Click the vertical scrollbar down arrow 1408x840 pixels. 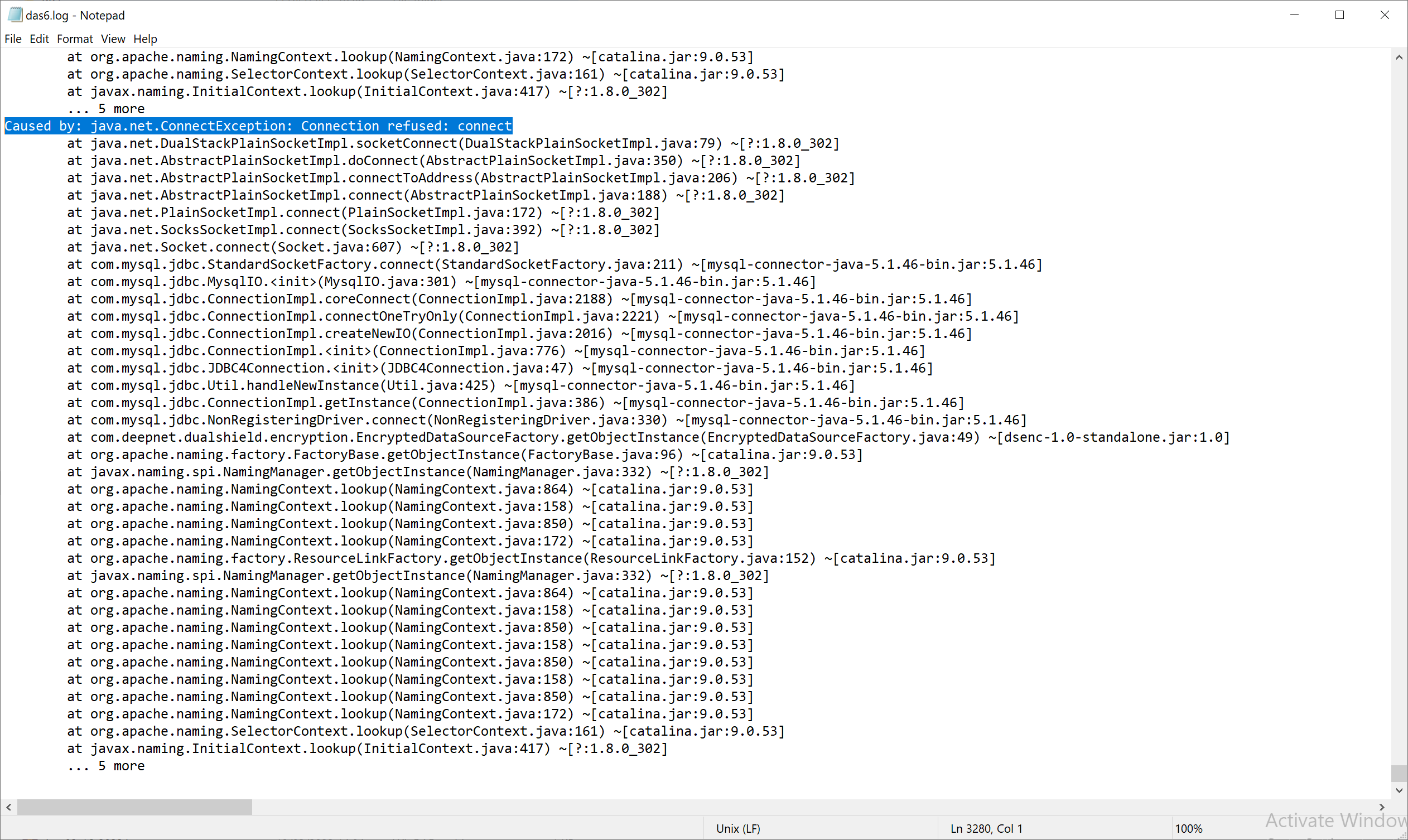pyautogui.click(x=1399, y=790)
